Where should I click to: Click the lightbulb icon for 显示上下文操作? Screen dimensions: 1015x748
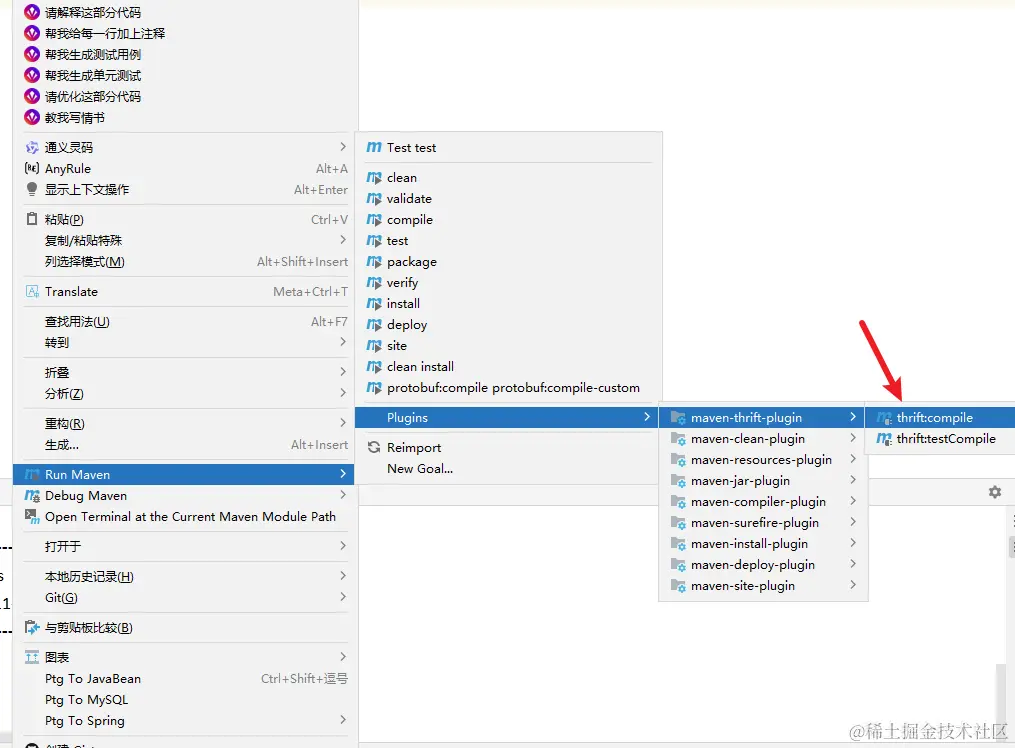tap(32, 189)
